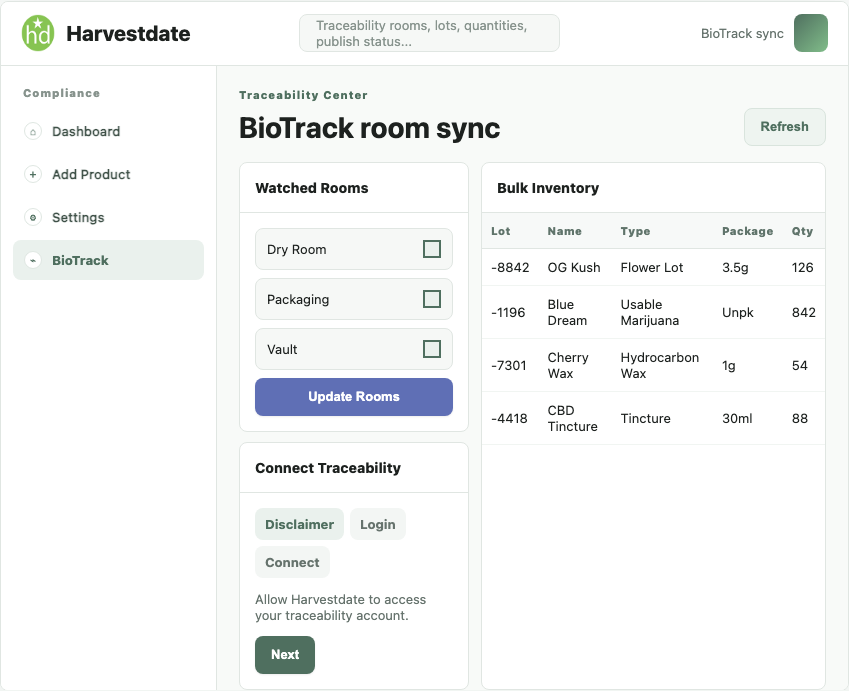Click the quantity 88 cell
849x691 pixels.
pyautogui.click(x=800, y=419)
